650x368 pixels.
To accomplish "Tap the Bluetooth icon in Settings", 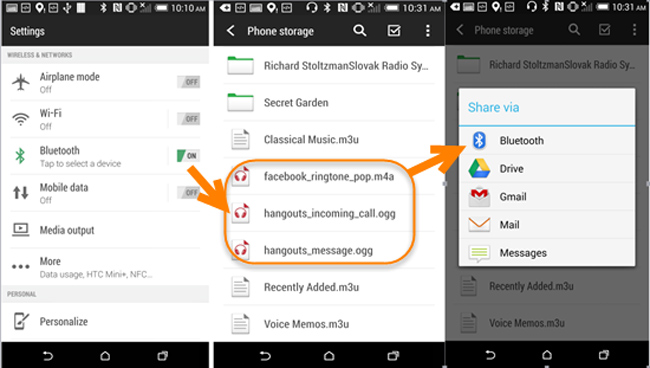I will click(x=20, y=156).
